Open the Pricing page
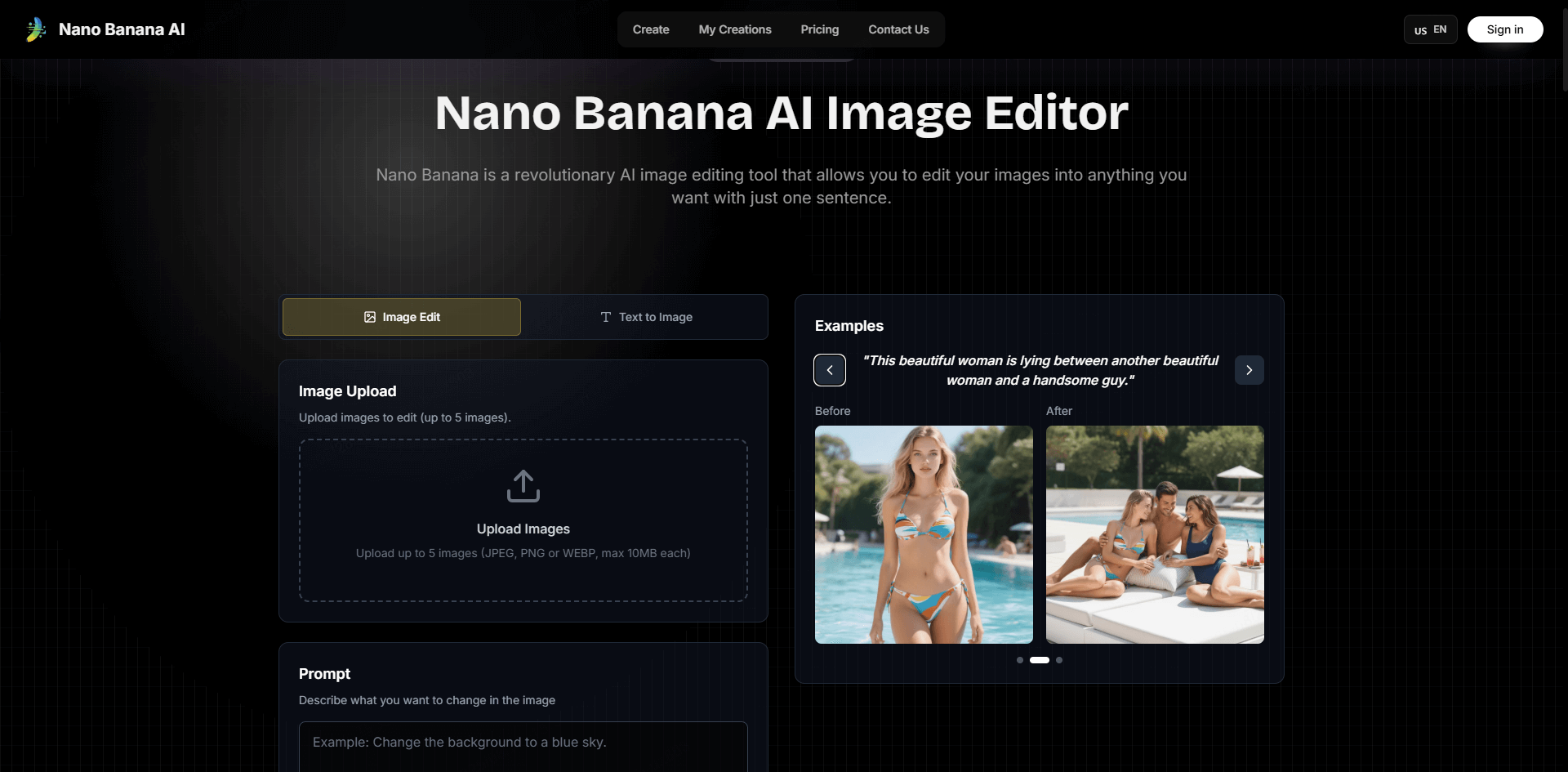Image resolution: width=1568 pixels, height=772 pixels. coord(820,29)
